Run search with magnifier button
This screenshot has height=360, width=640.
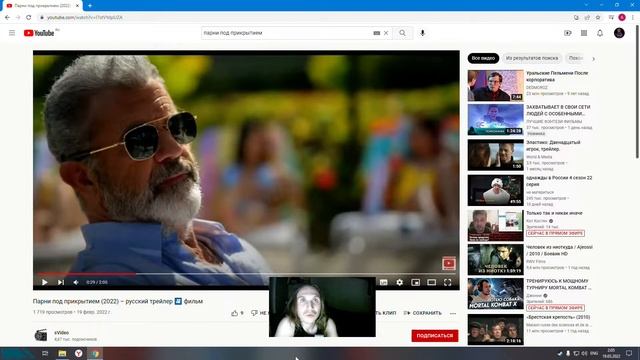coord(402,33)
